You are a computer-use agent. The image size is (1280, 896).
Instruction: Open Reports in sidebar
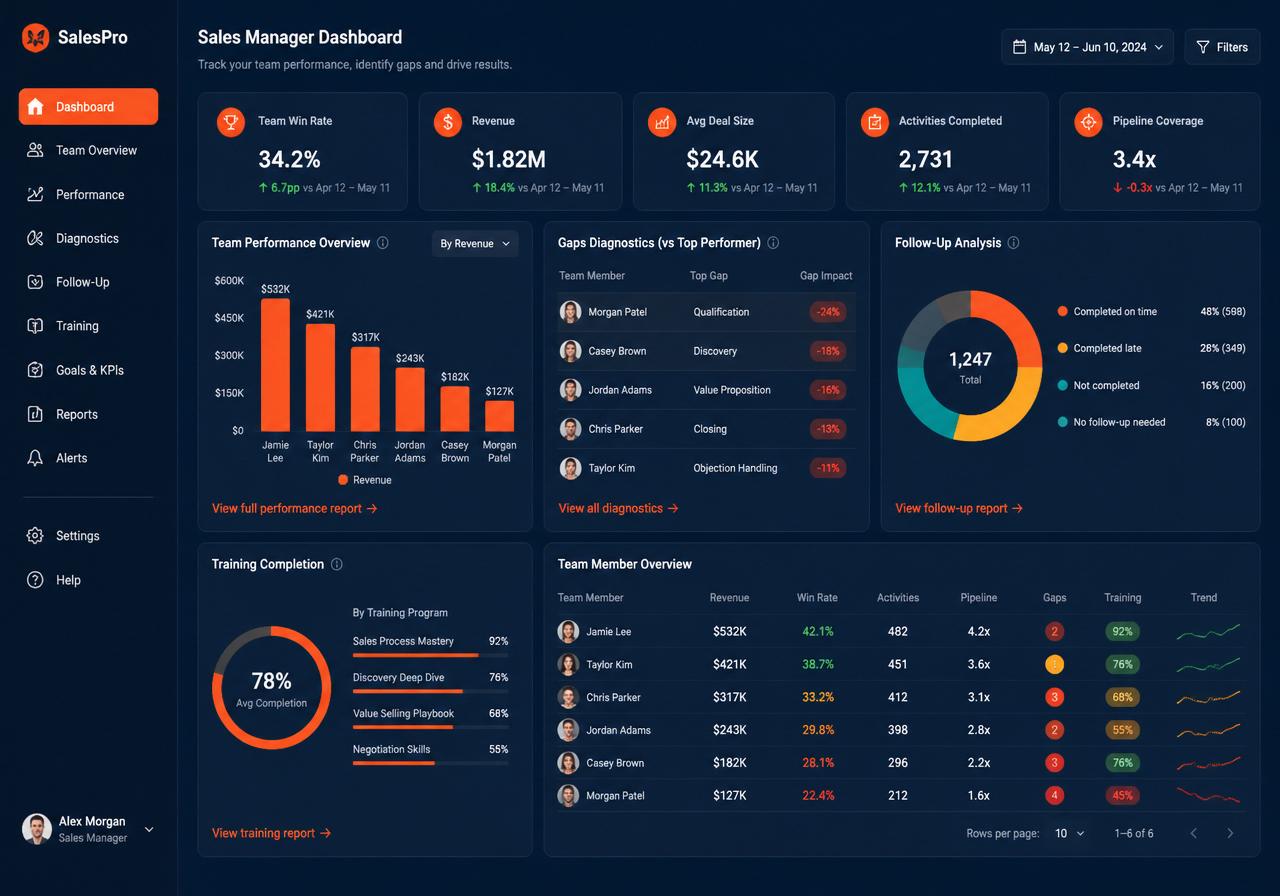(x=88, y=414)
